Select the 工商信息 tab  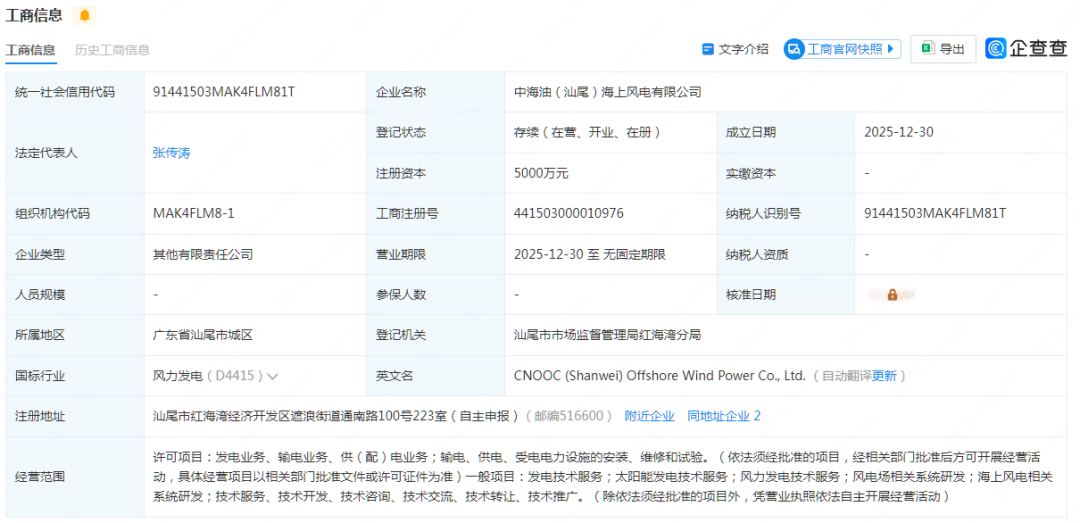(x=30, y=50)
